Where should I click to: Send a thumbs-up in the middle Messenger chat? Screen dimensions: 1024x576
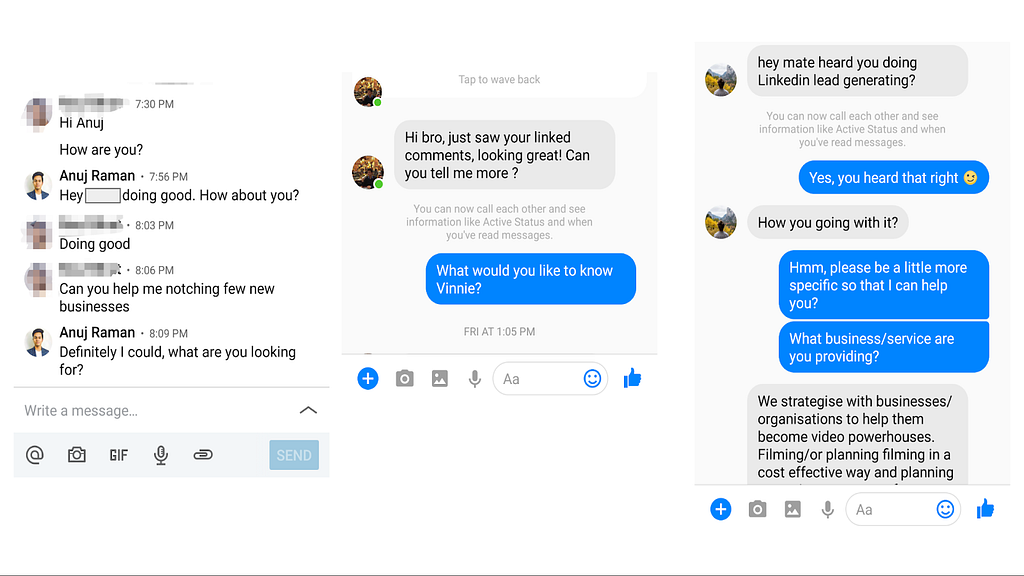click(x=632, y=378)
